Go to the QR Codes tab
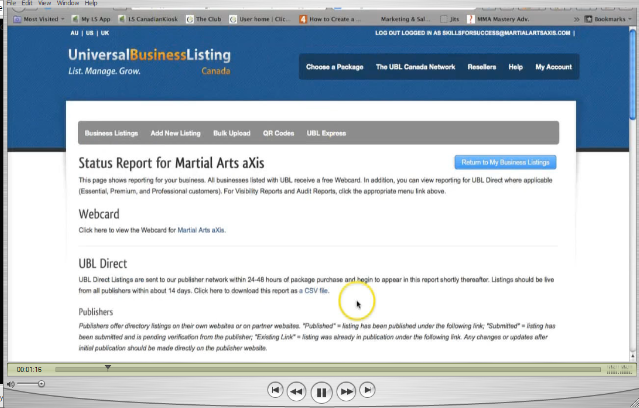The width and height of the screenshot is (639, 408). 278,133
